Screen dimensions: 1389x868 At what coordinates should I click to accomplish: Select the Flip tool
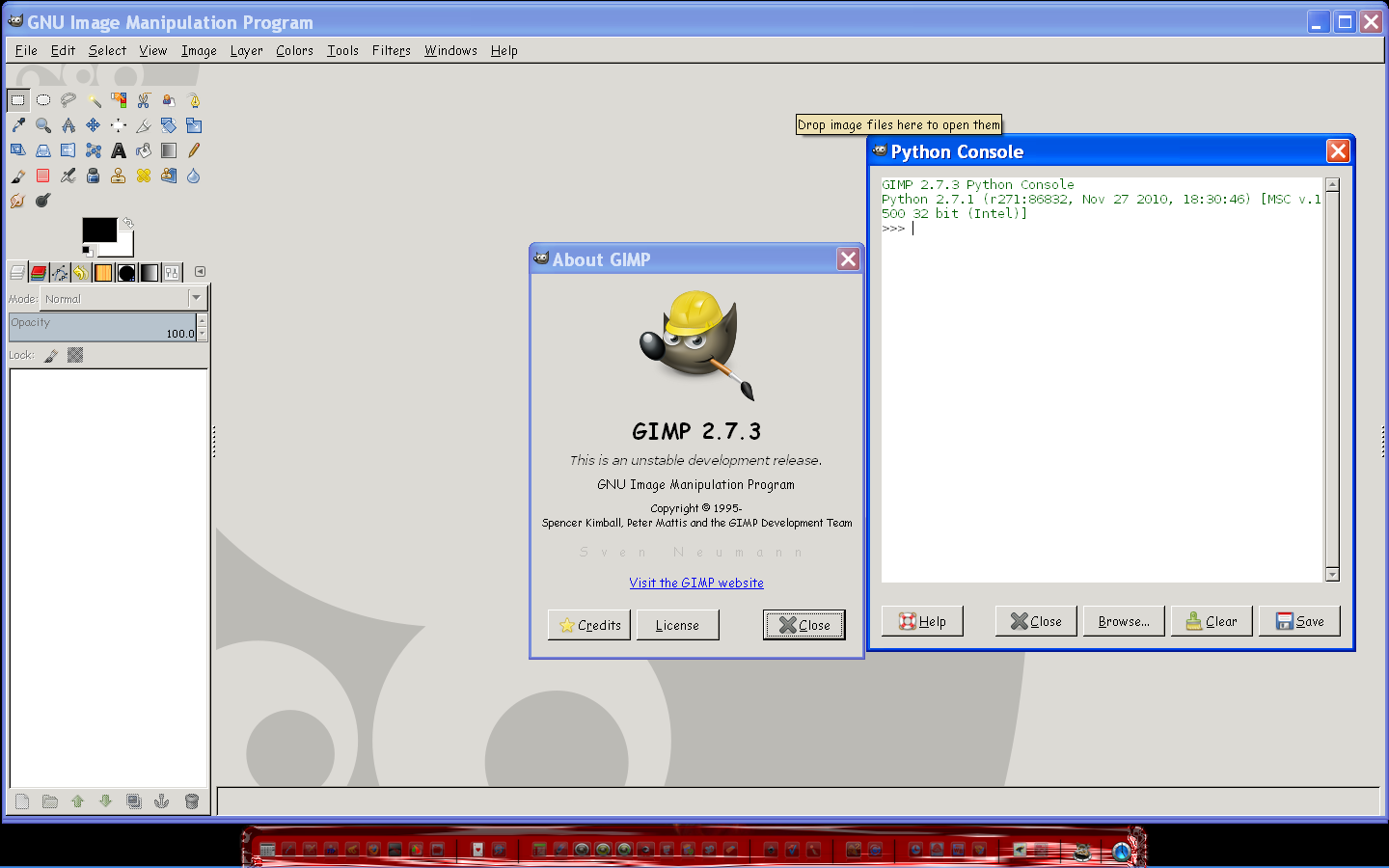point(68,150)
